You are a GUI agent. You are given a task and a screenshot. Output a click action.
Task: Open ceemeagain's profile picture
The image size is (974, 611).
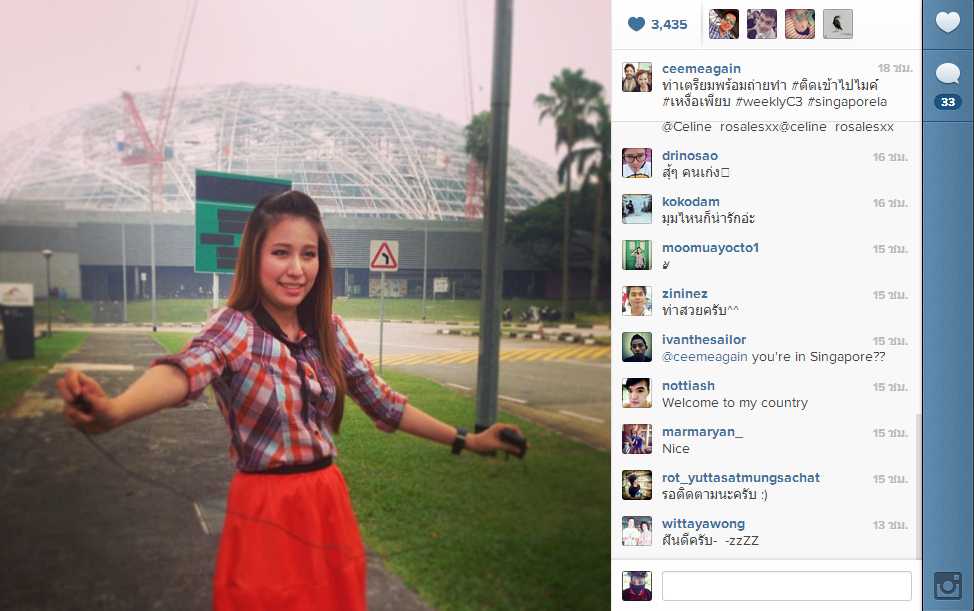637,77
